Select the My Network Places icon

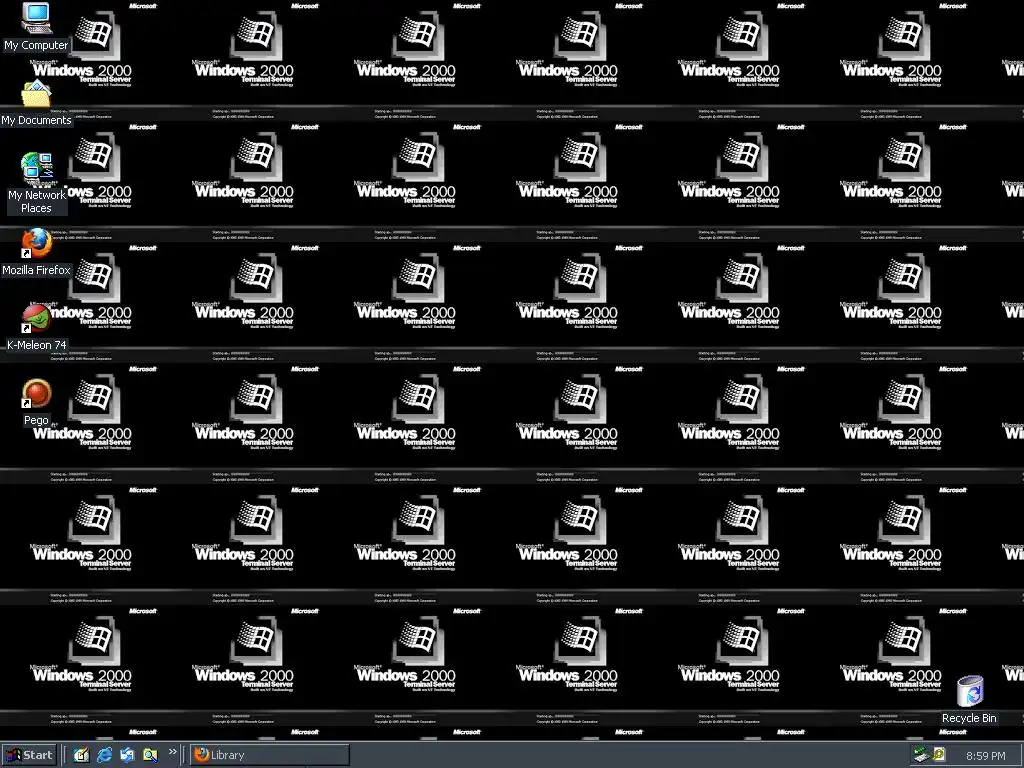pyautogui.click(x=36, y=168)
